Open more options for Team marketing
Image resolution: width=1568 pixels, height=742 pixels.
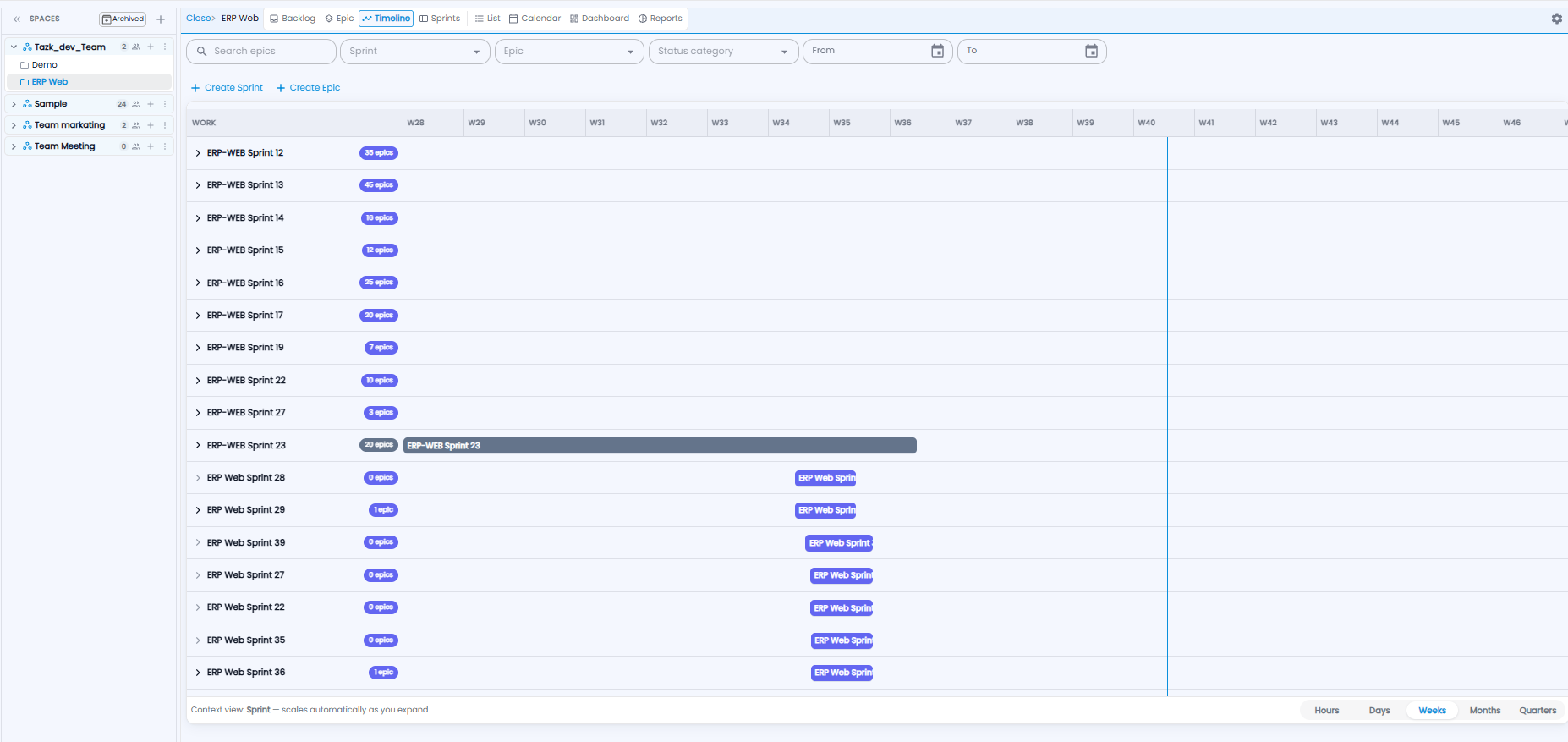(x=165, y=125)
